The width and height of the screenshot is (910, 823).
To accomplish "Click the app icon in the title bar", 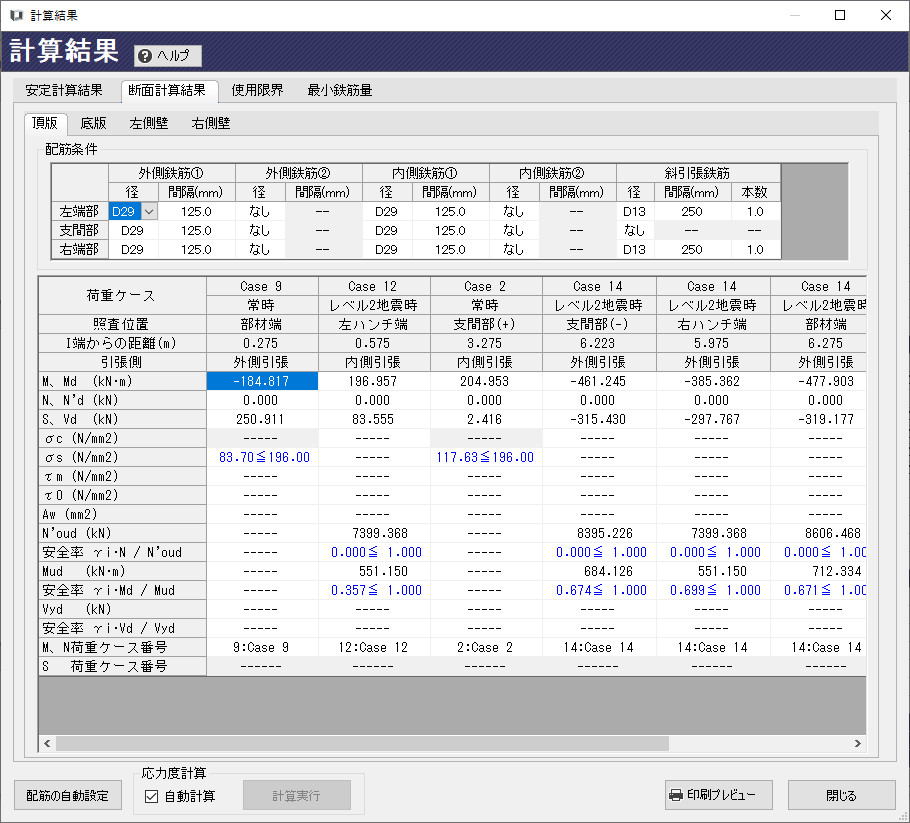I will (x=16, y=16).
